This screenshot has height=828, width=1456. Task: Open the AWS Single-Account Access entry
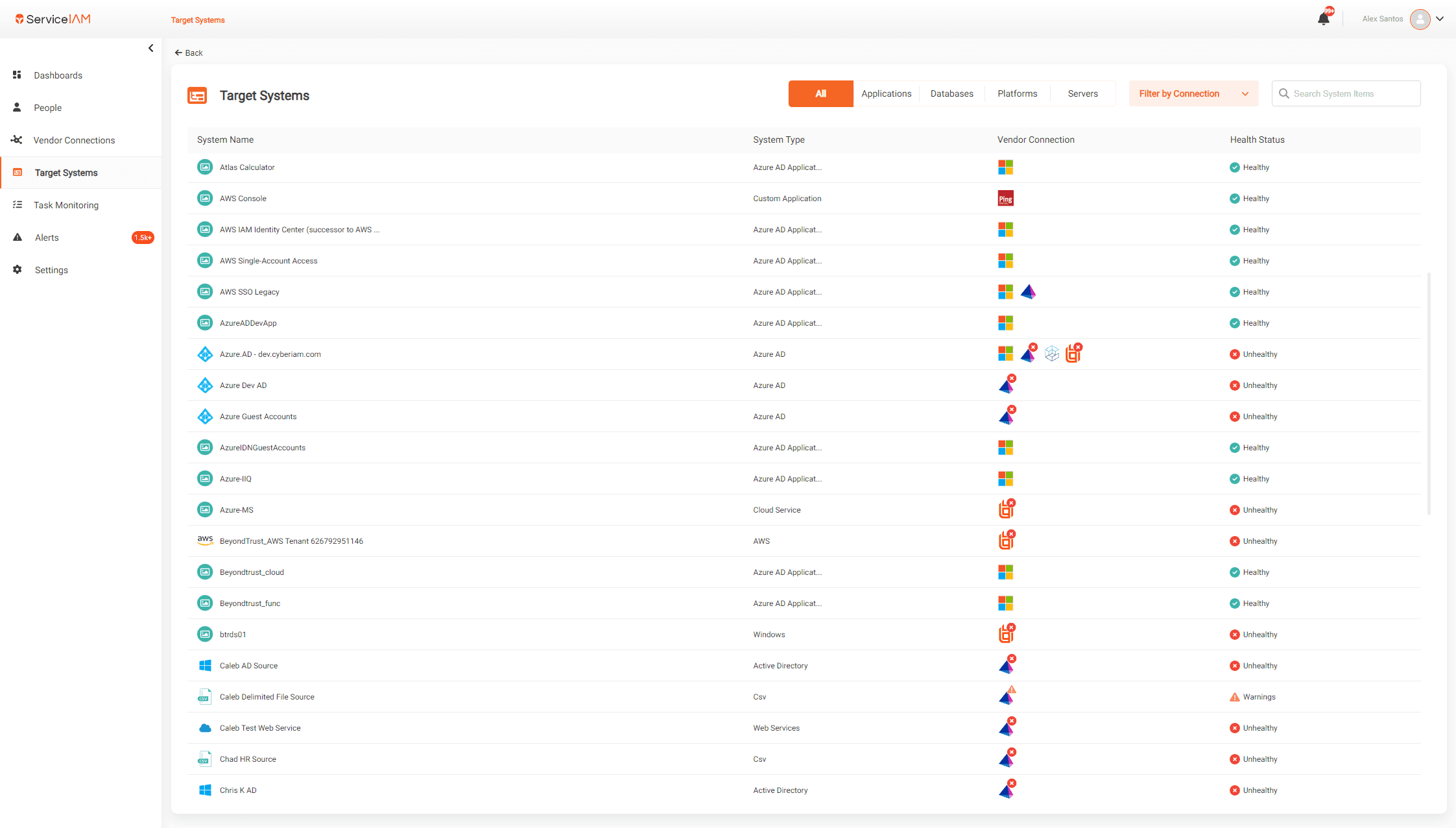(804, 261)
